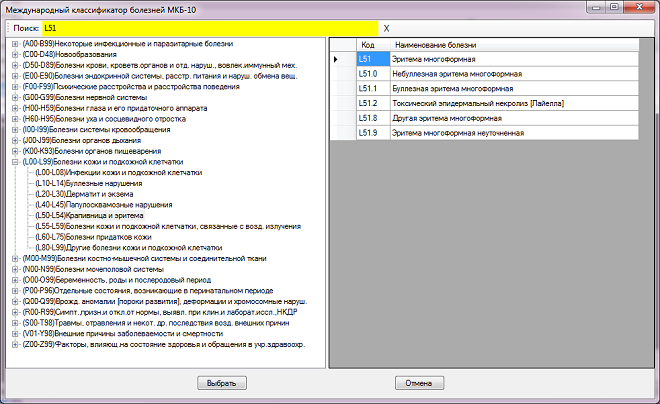660x404 pixels.
Task: Select (L10-L14) Буллезные нарушения tree item
Action: [89, 183]
